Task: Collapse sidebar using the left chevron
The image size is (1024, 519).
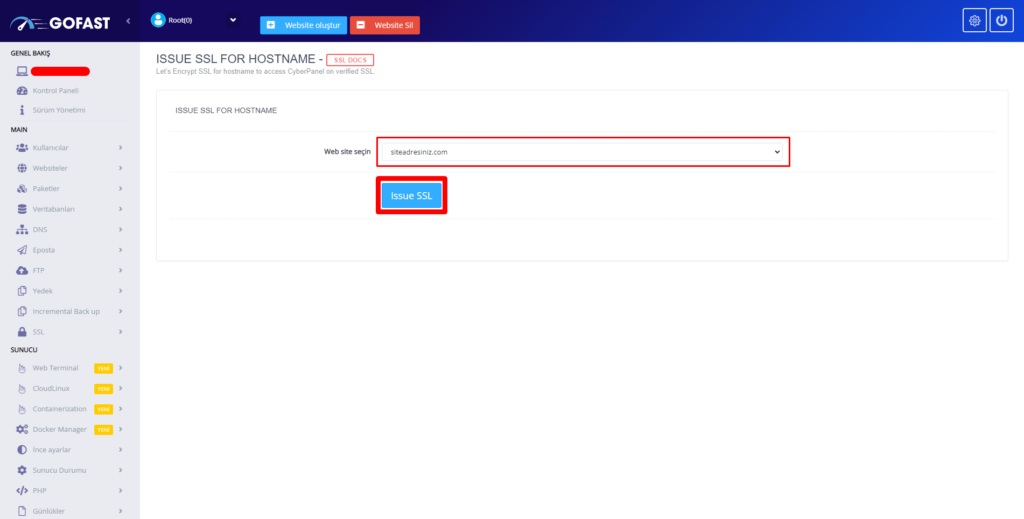Action: point(128,21)
